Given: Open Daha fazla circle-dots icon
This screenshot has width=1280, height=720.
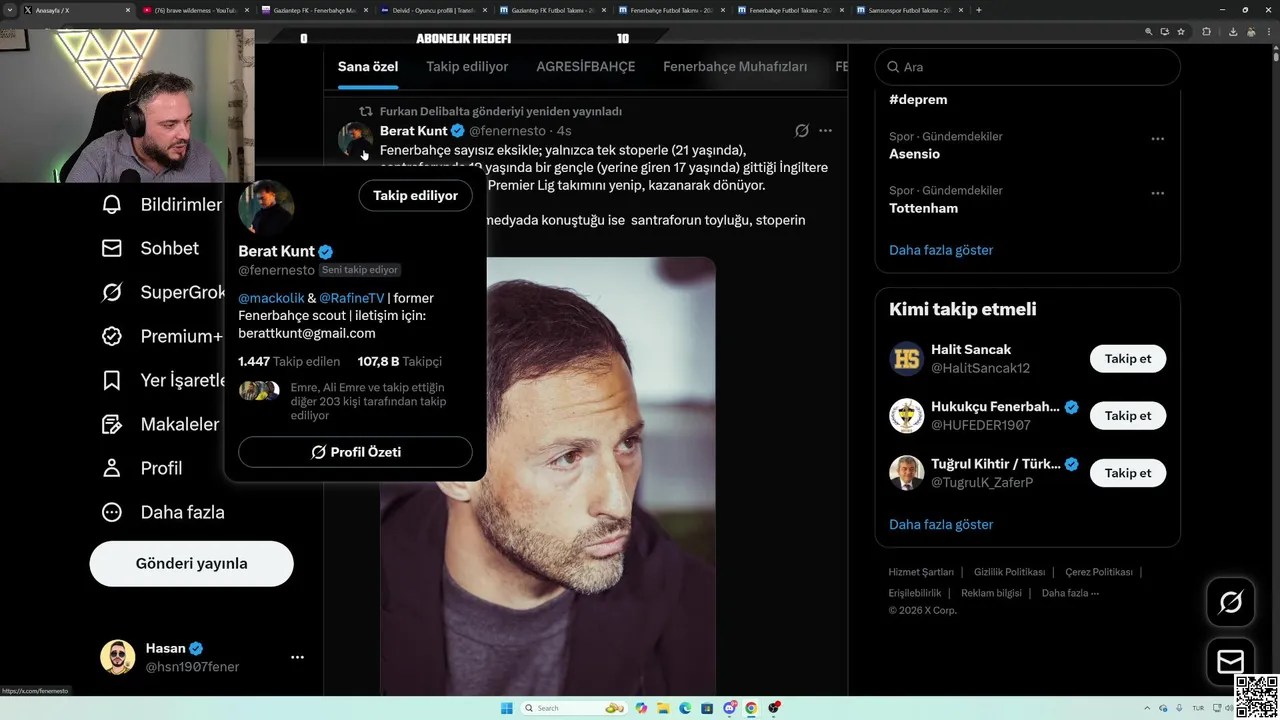Looking at the screenshot, I should point(112,512).
